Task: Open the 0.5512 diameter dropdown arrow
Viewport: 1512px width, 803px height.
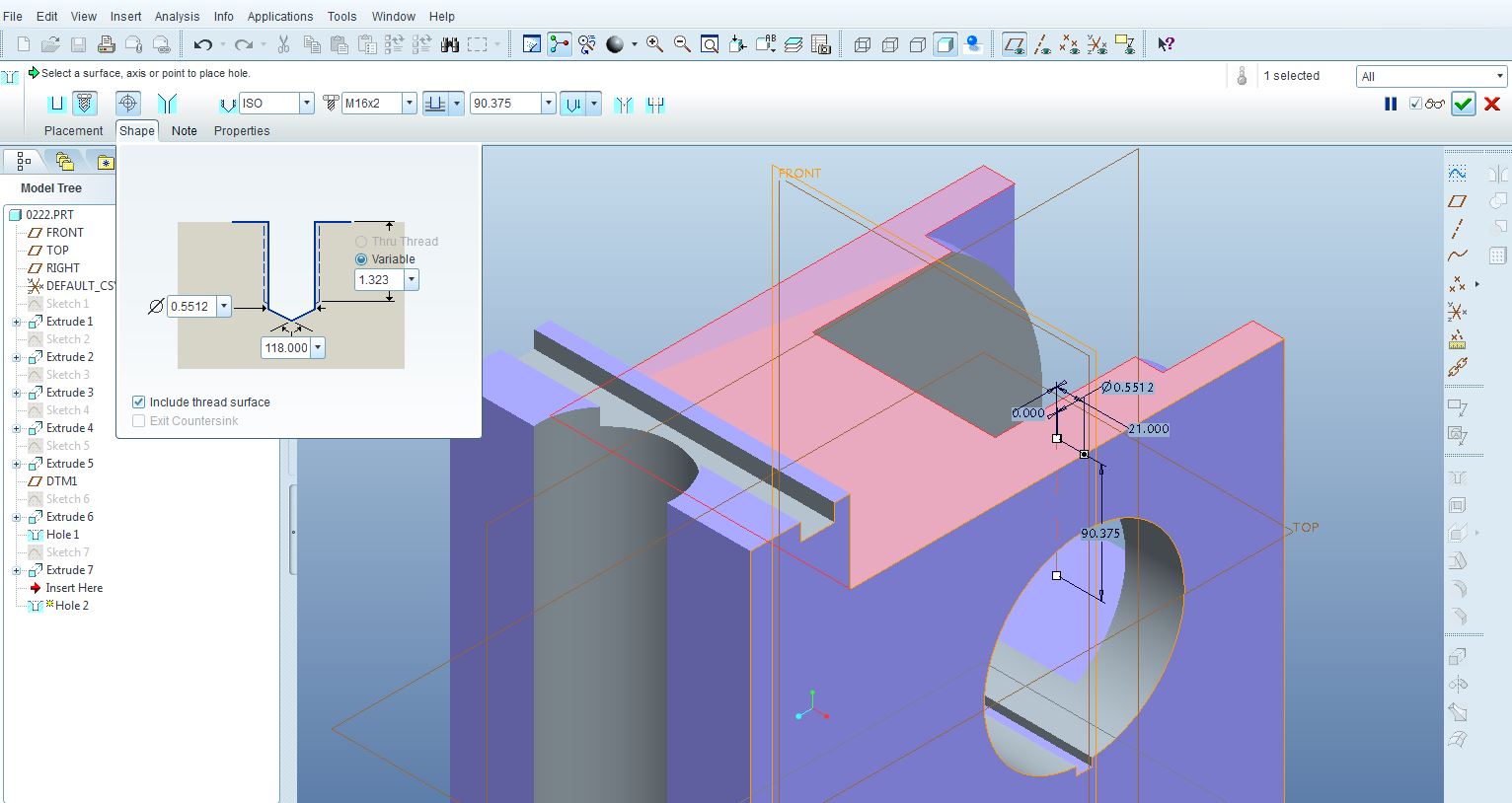Action: (x=224, y=307)
